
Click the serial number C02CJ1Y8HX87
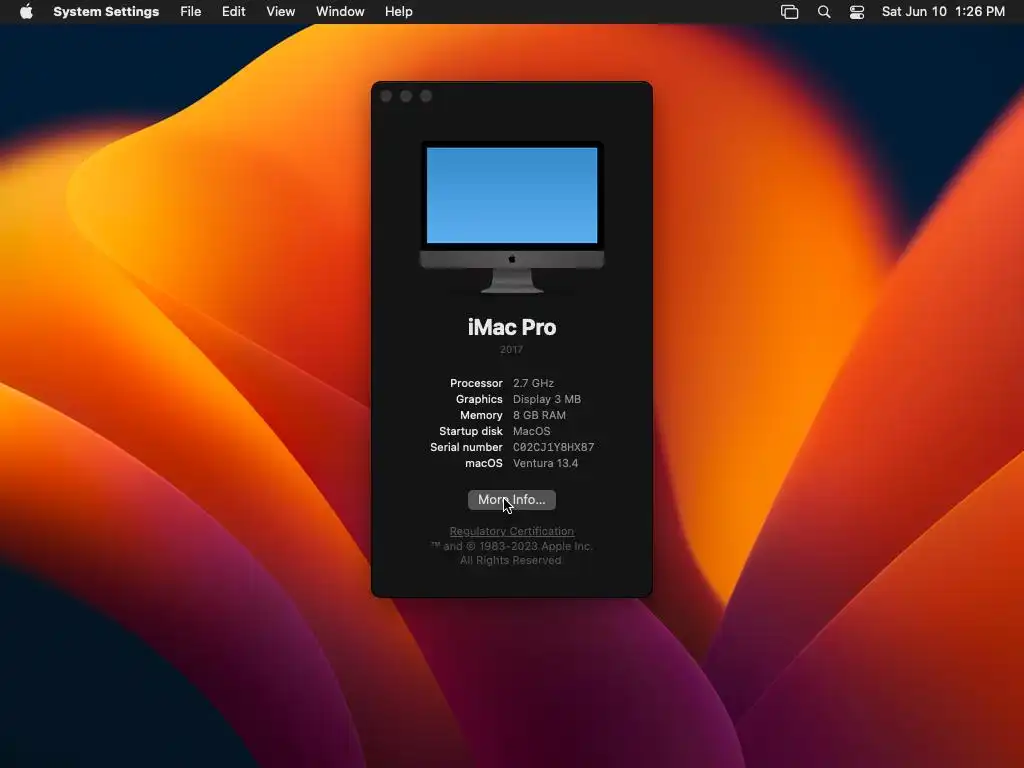click(554, 447)
